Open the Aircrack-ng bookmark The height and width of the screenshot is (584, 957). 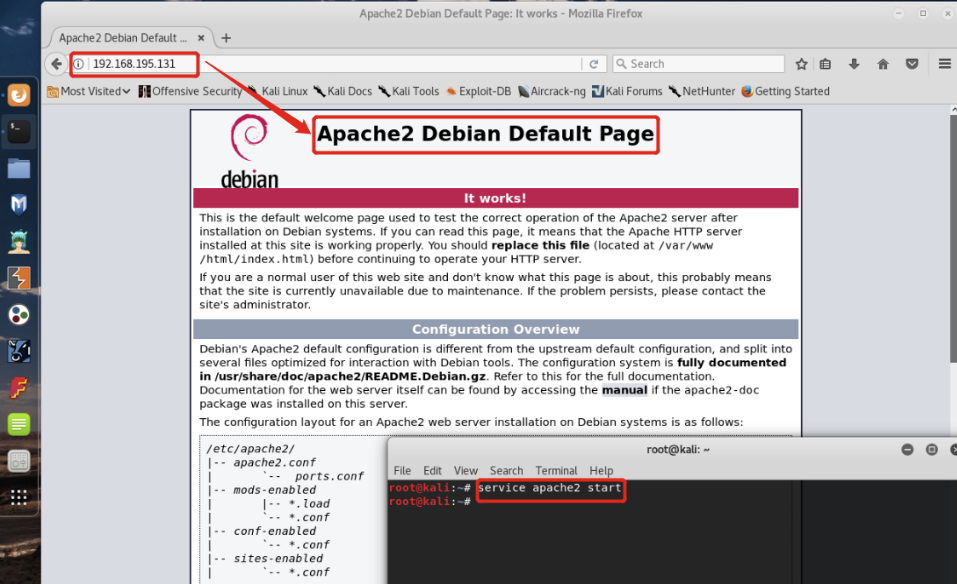click(x=552, y=92)
